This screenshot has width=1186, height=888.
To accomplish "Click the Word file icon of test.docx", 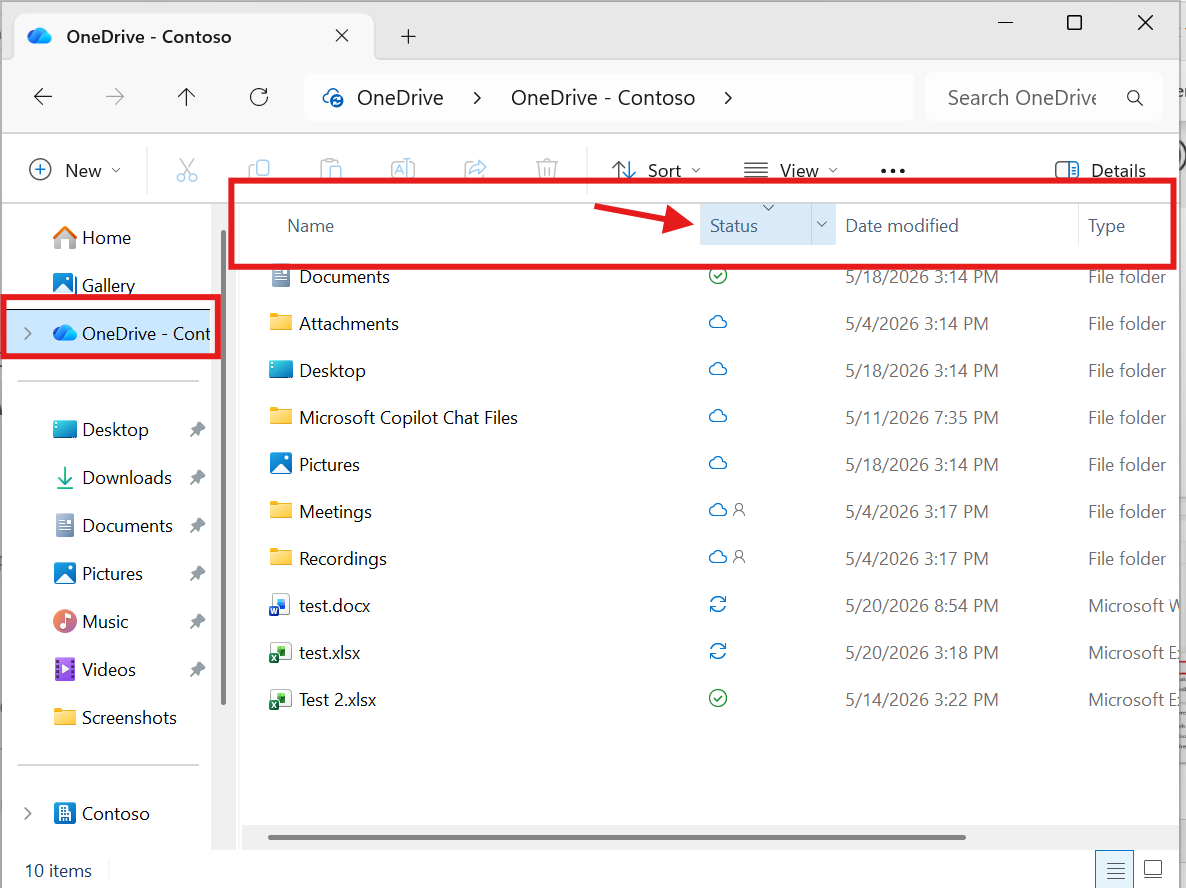I will click(280, 605).
